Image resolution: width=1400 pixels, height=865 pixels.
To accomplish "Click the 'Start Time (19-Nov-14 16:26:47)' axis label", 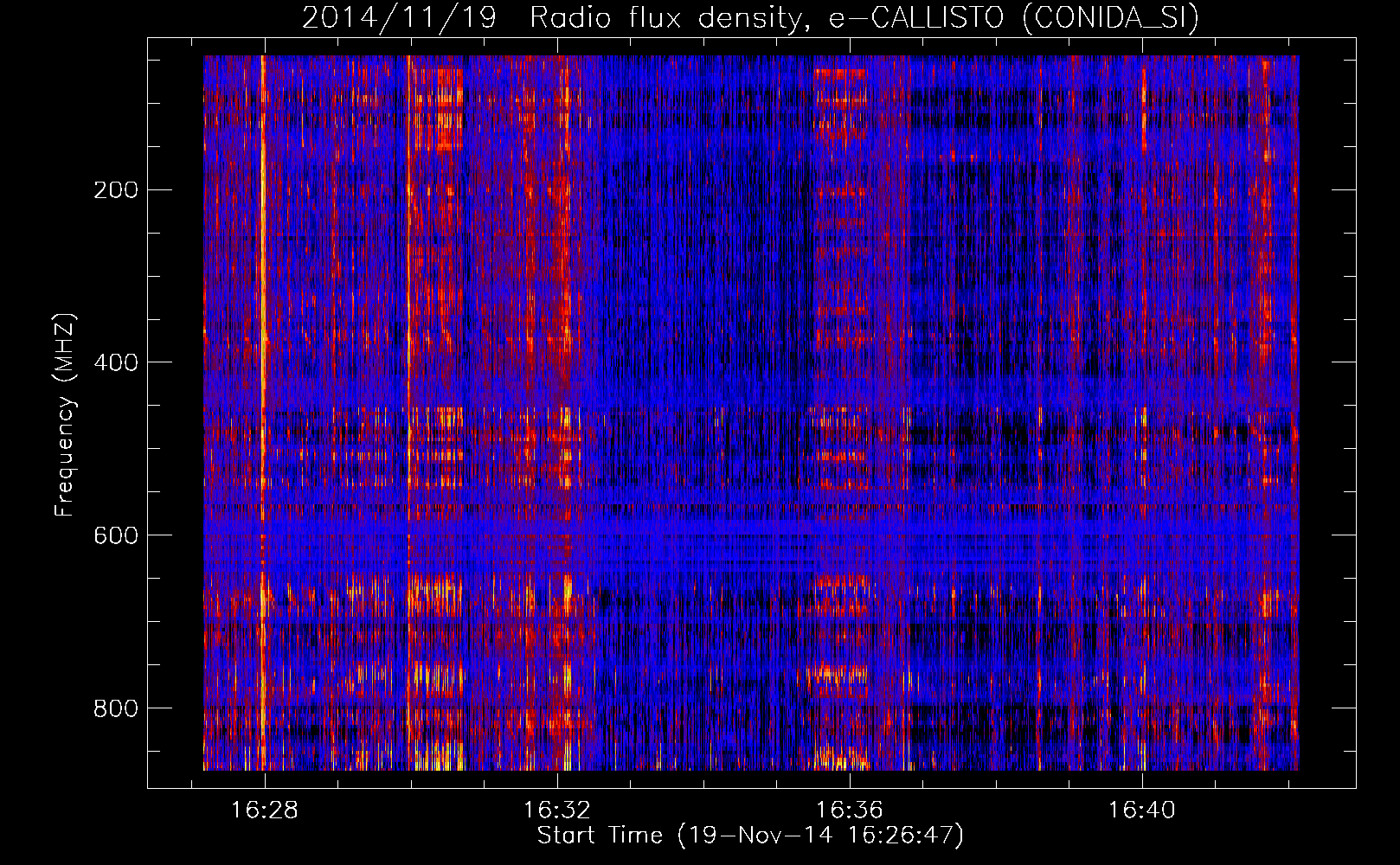I will [x=750, y=836].
